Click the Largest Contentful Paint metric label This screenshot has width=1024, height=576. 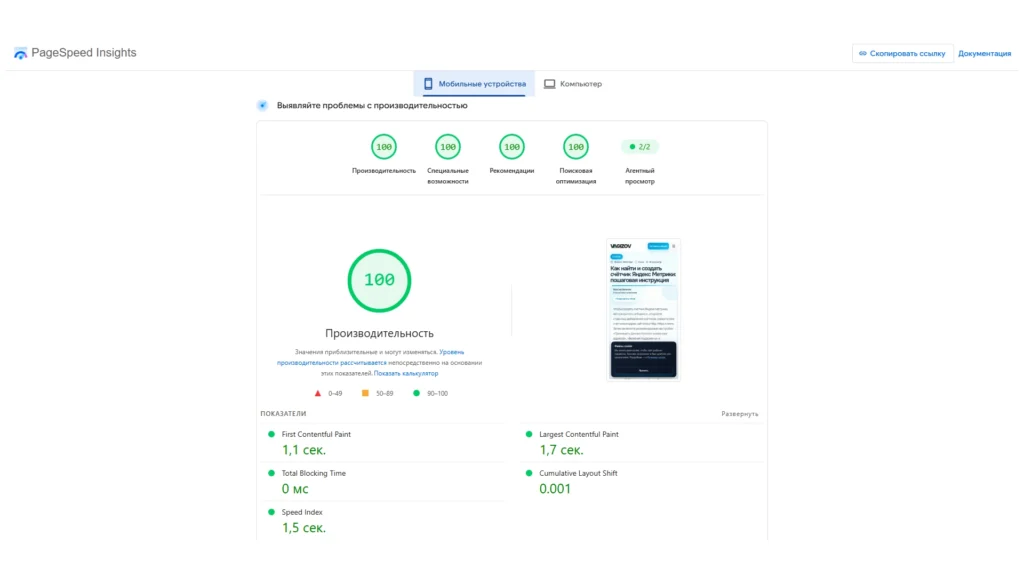click(579, 434)
